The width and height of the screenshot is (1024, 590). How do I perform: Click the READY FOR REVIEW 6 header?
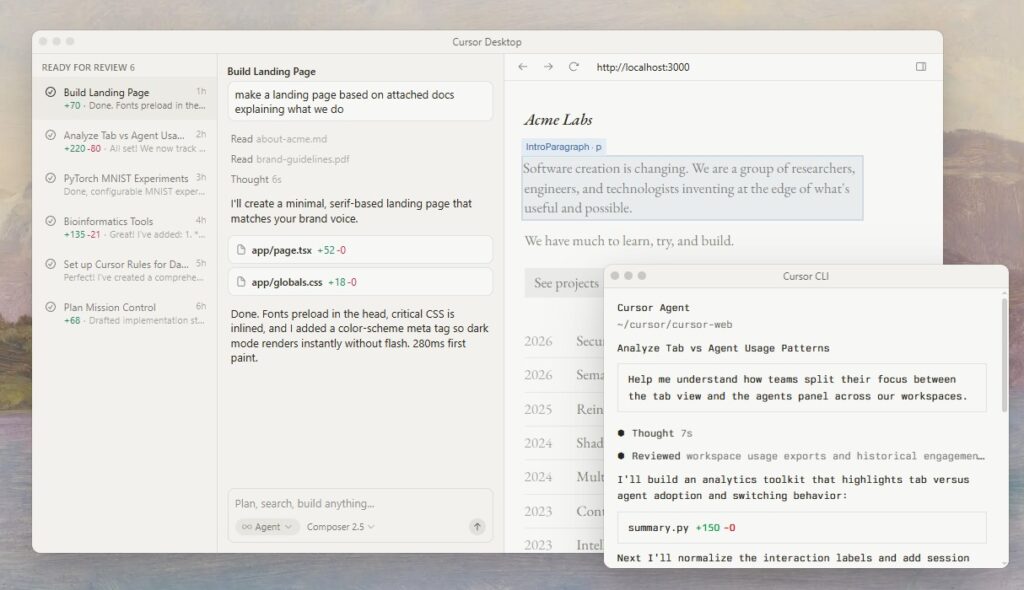point(88,67)
